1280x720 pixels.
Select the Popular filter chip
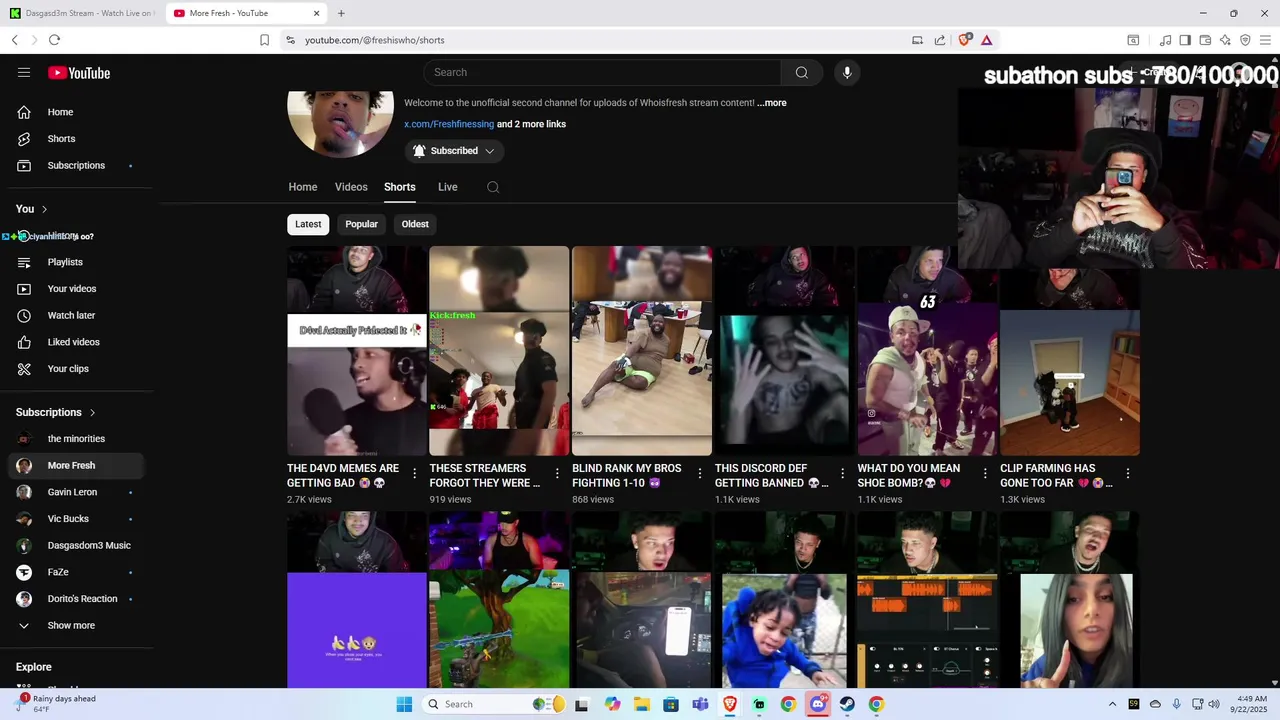[361, 224]
